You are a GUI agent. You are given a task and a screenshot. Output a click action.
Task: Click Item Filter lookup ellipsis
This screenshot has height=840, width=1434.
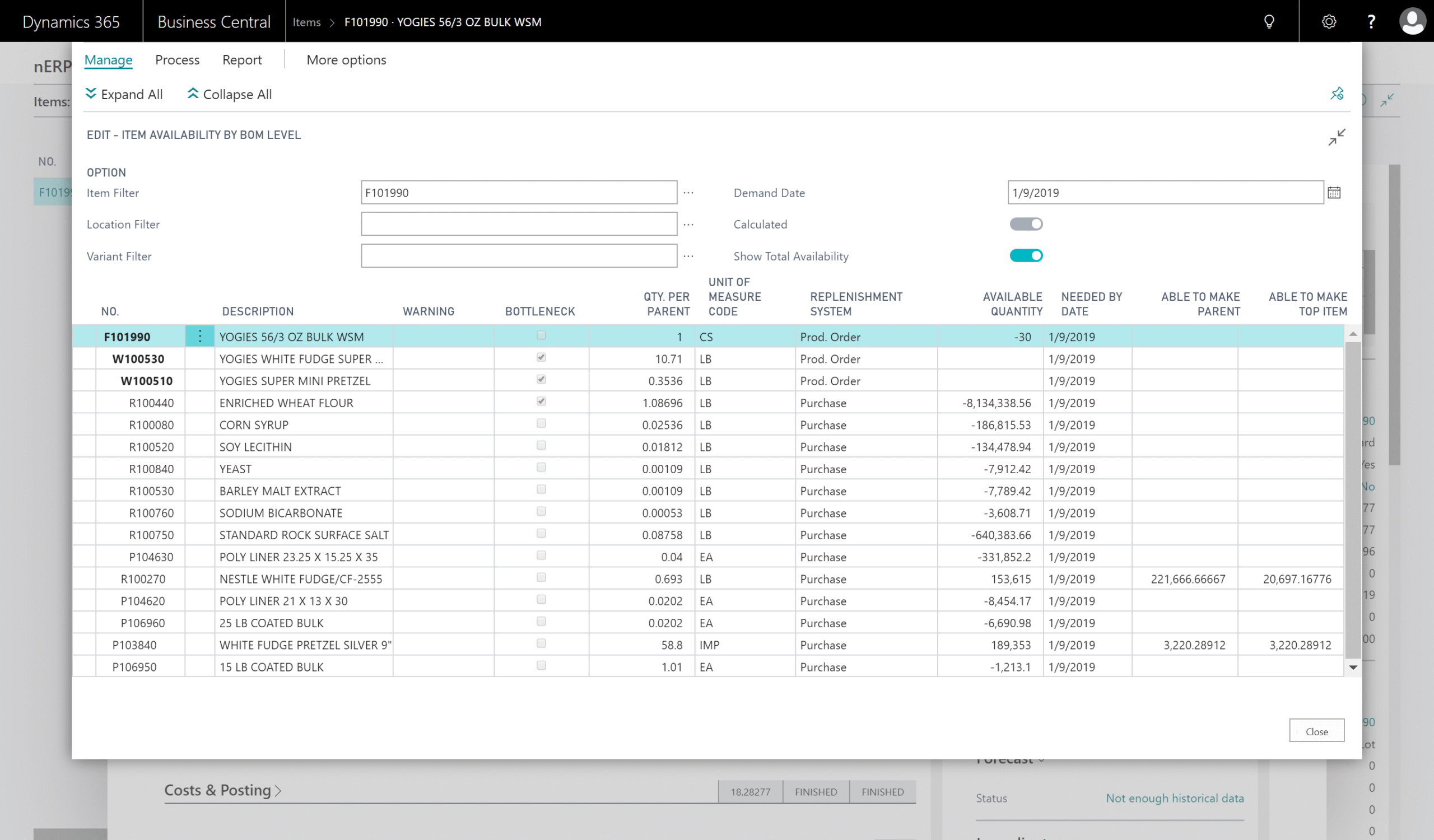(x=688, y=193)
